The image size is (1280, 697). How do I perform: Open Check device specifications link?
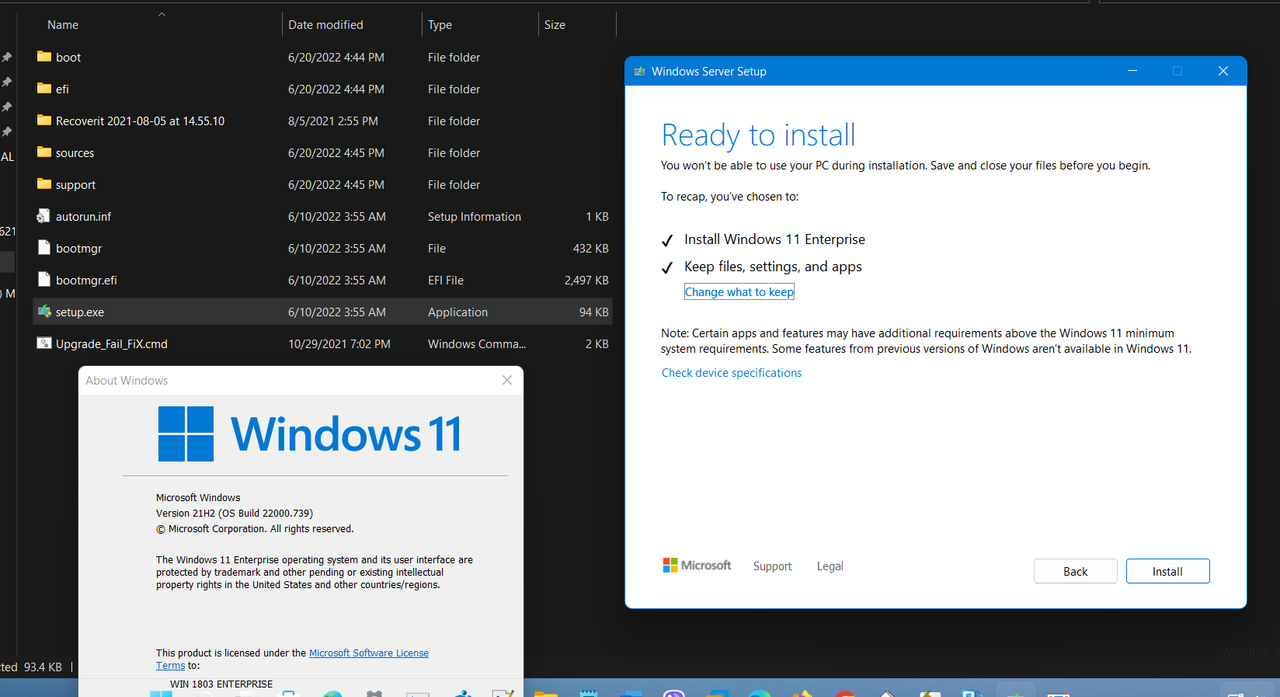tap(732, 373)
